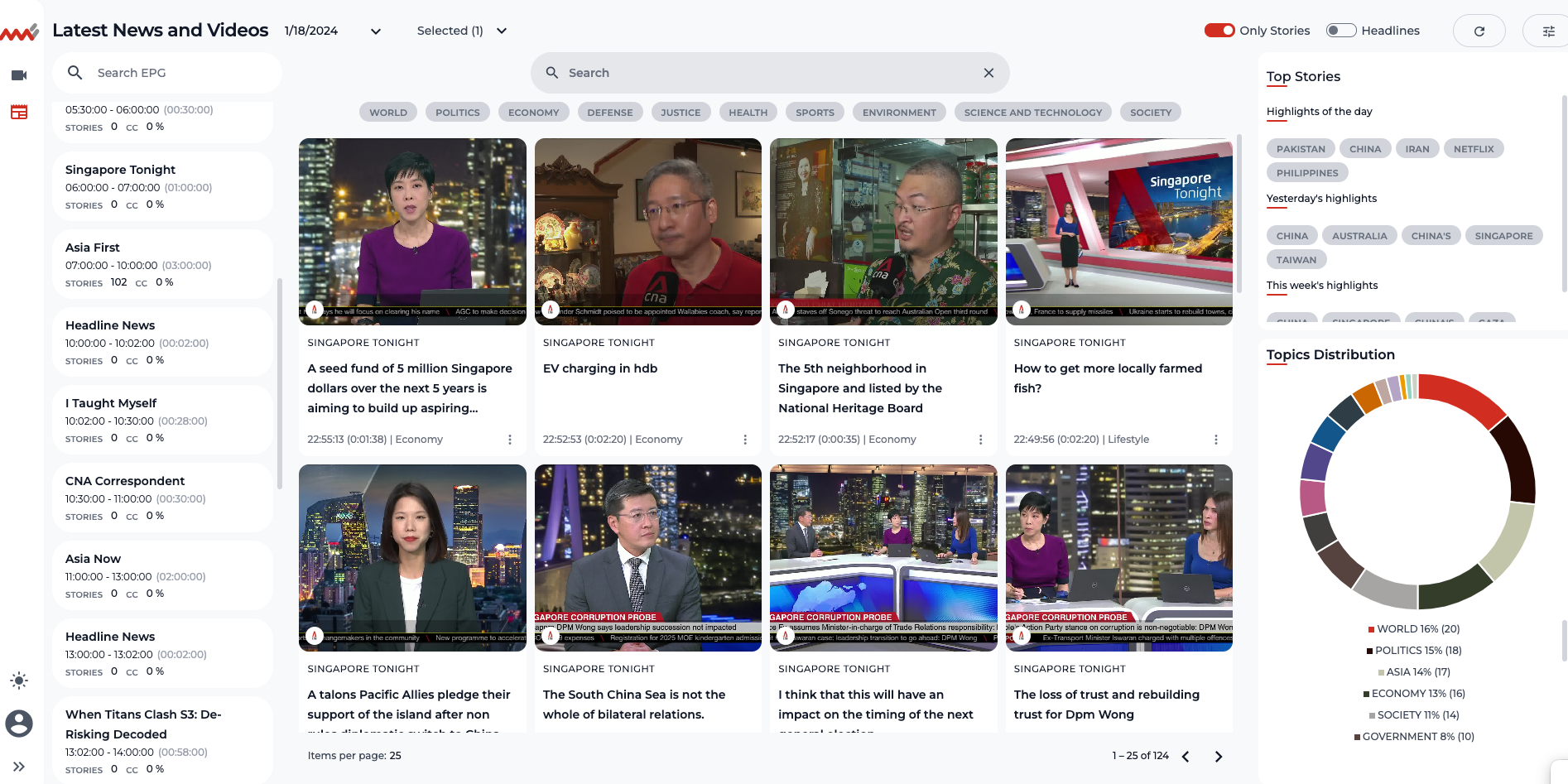The height and width of the screenshot is (784, 1568).
Task: Click the TAIWAN tag in yesterday's highlights
Action: point(1296,260)
